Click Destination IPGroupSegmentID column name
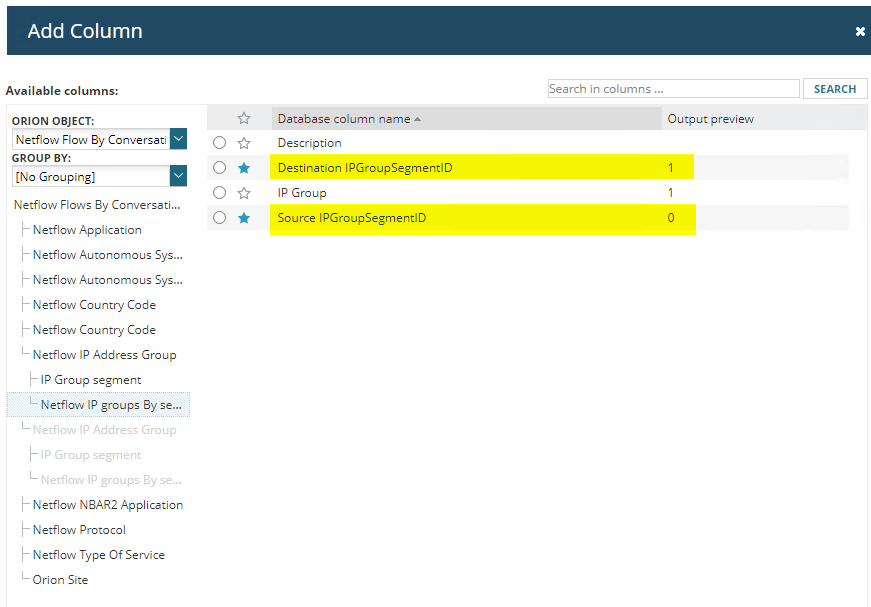This screenshot has height=607, width=871. [365, 168]
